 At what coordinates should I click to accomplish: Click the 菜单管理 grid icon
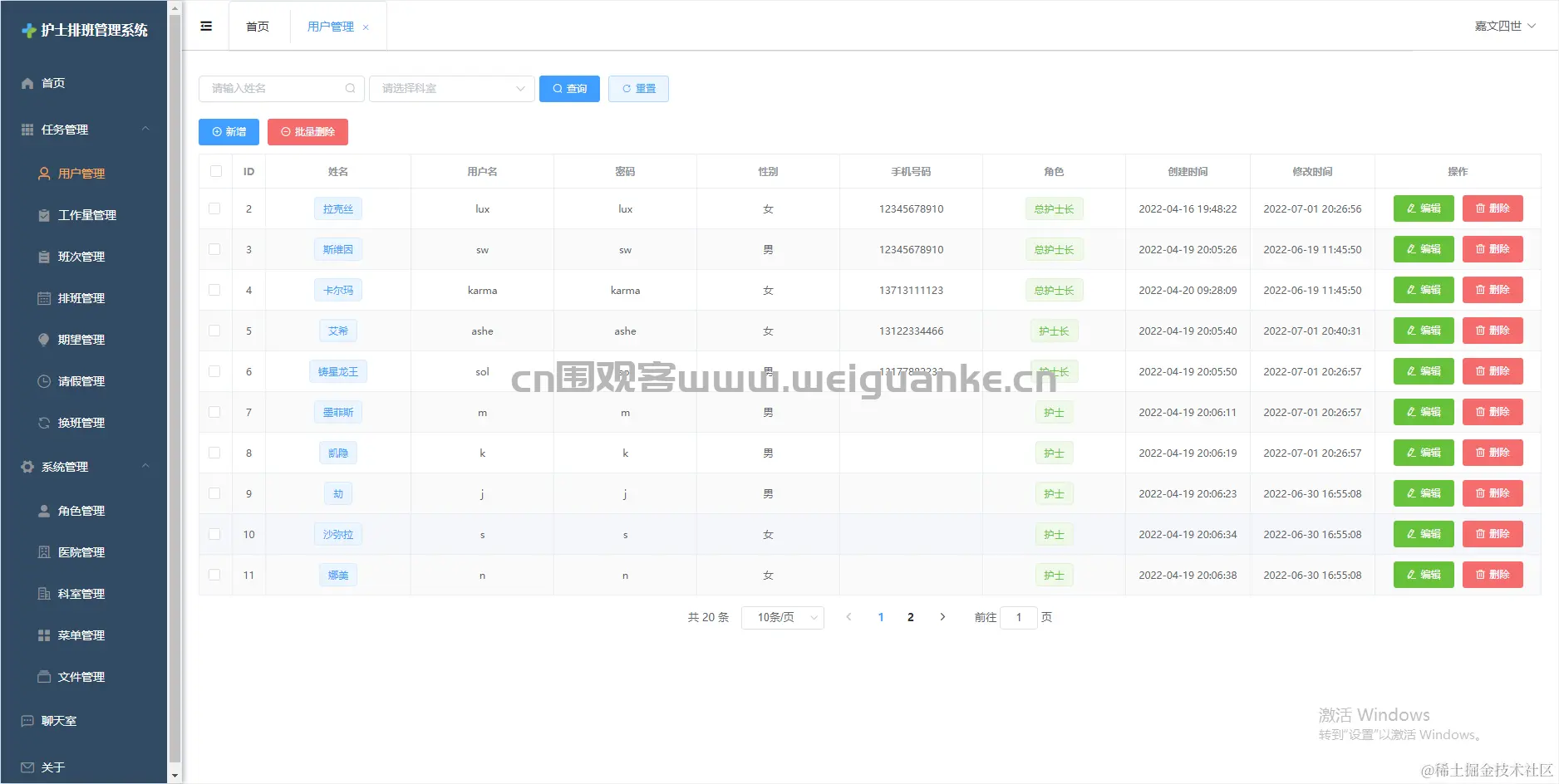click(44, 635)
